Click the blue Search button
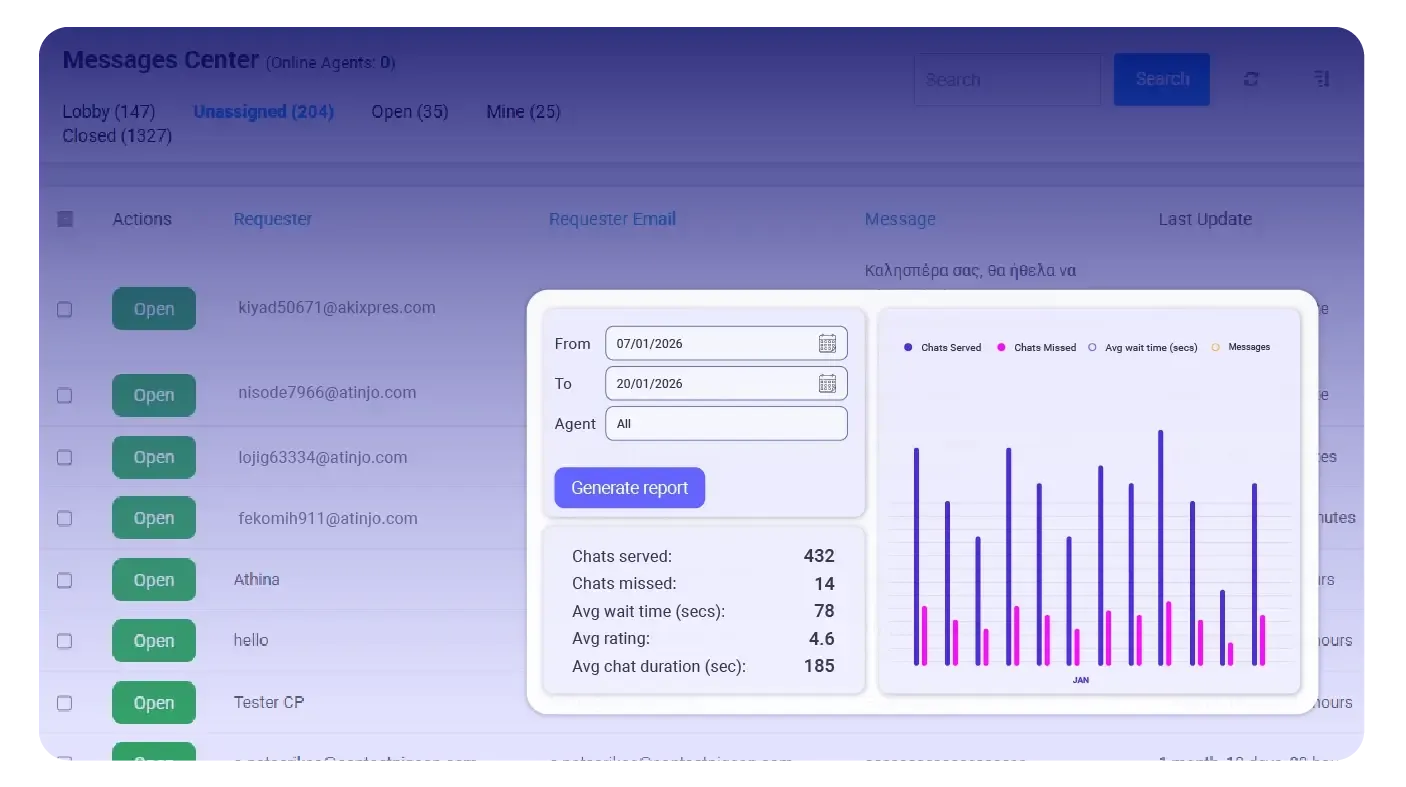1406x787 pixels. pos(1162,79)
